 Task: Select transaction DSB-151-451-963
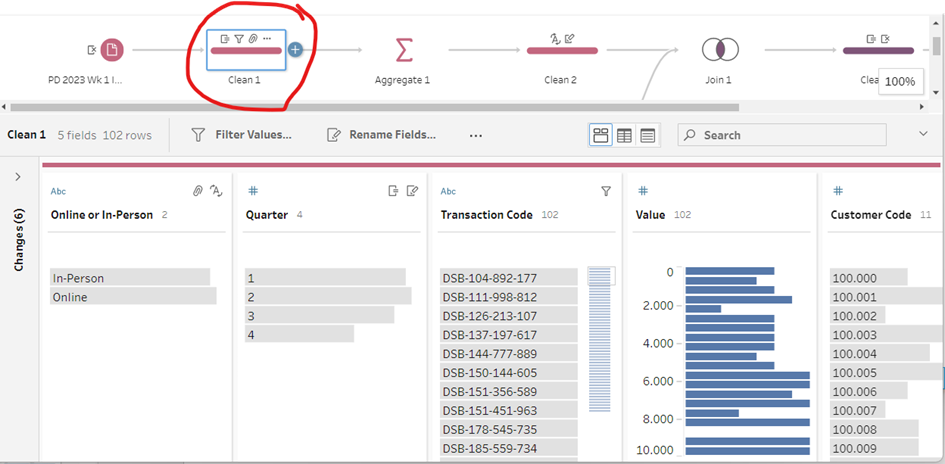(x=509, y=410)
